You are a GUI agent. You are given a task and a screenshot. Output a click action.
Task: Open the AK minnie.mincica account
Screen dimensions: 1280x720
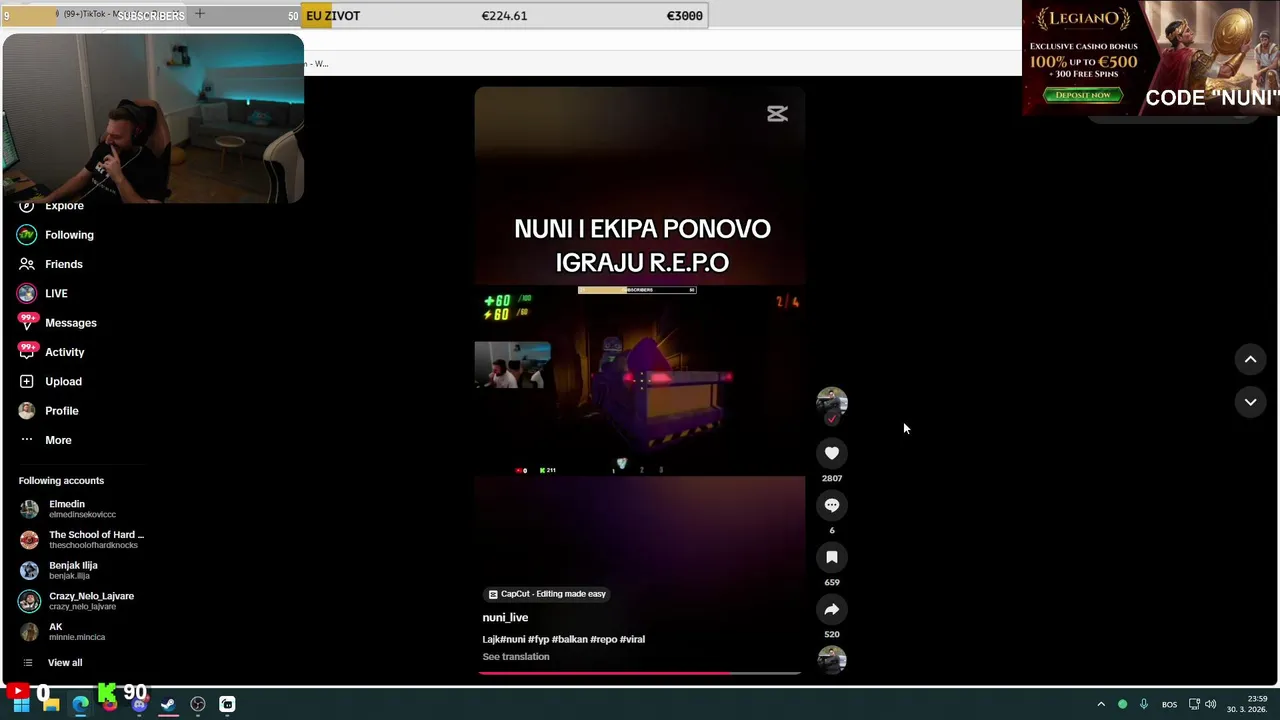click(x=82, y=632)
